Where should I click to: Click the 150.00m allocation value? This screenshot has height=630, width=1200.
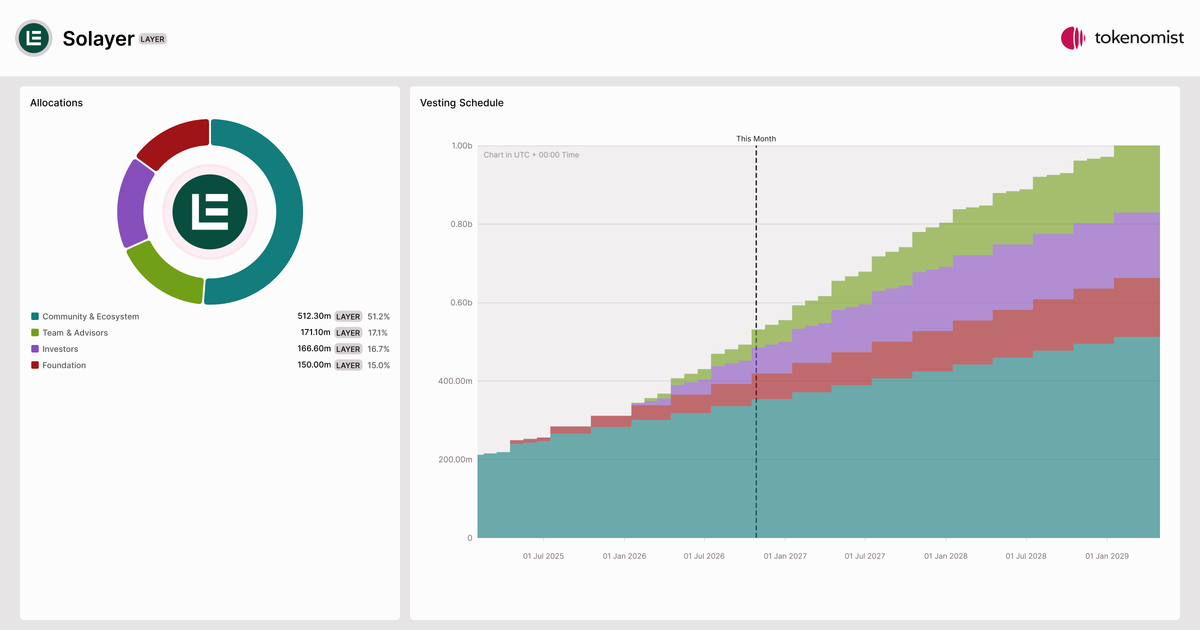click(x=314, y=365)
